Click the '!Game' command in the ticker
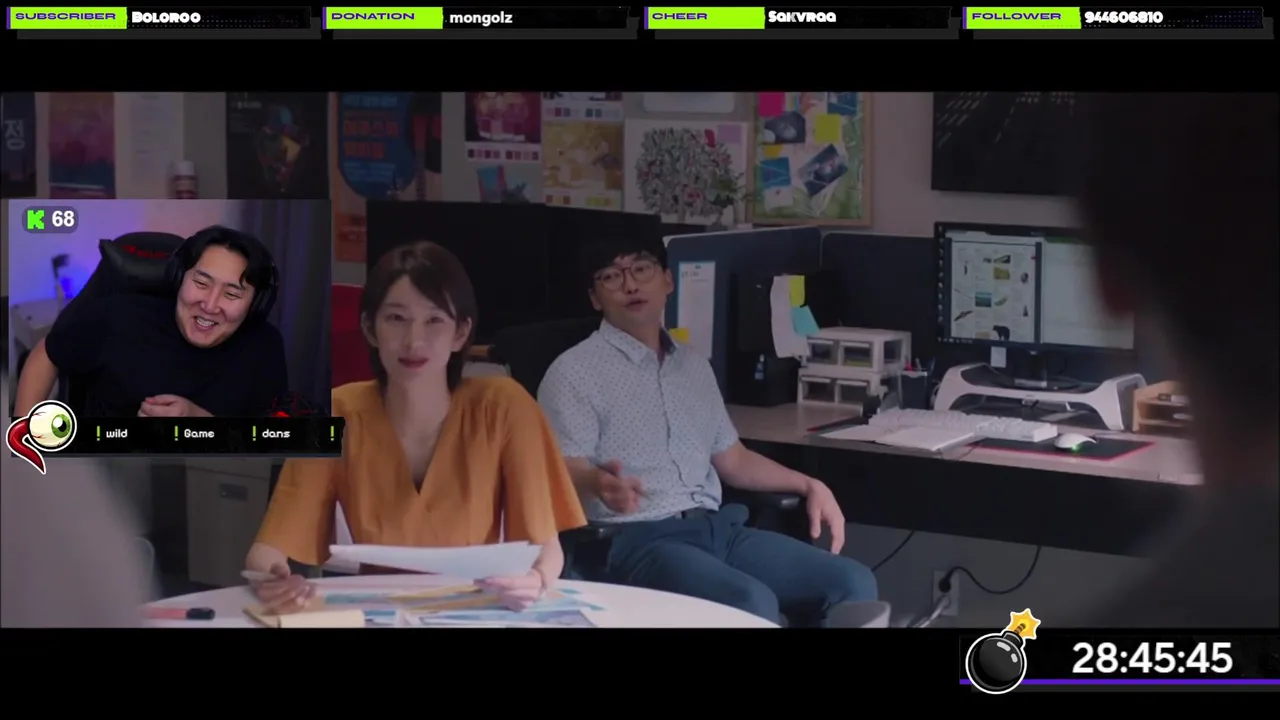 [x=196, y=434]
